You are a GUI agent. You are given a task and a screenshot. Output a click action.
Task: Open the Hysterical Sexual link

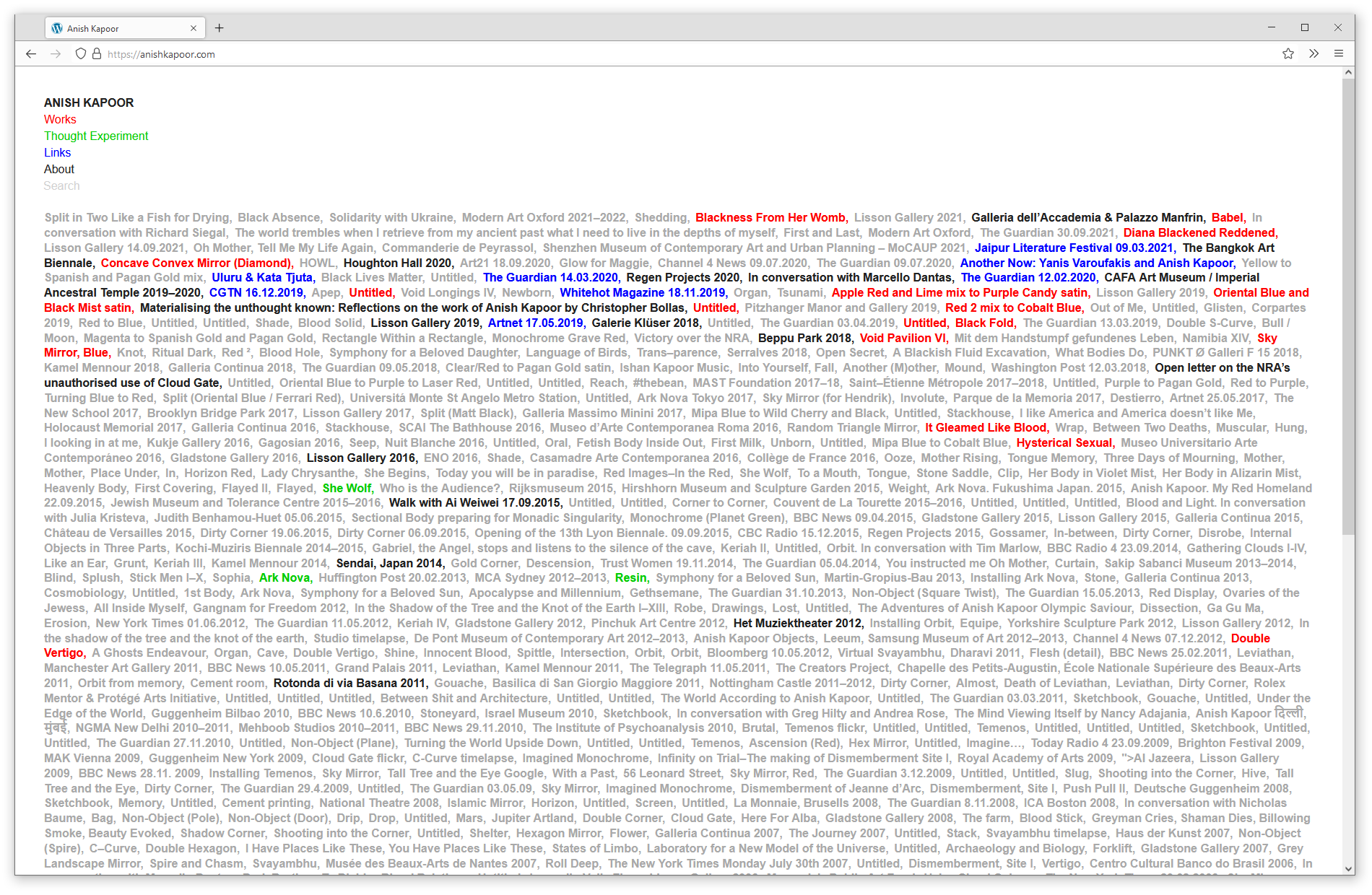1065,442
